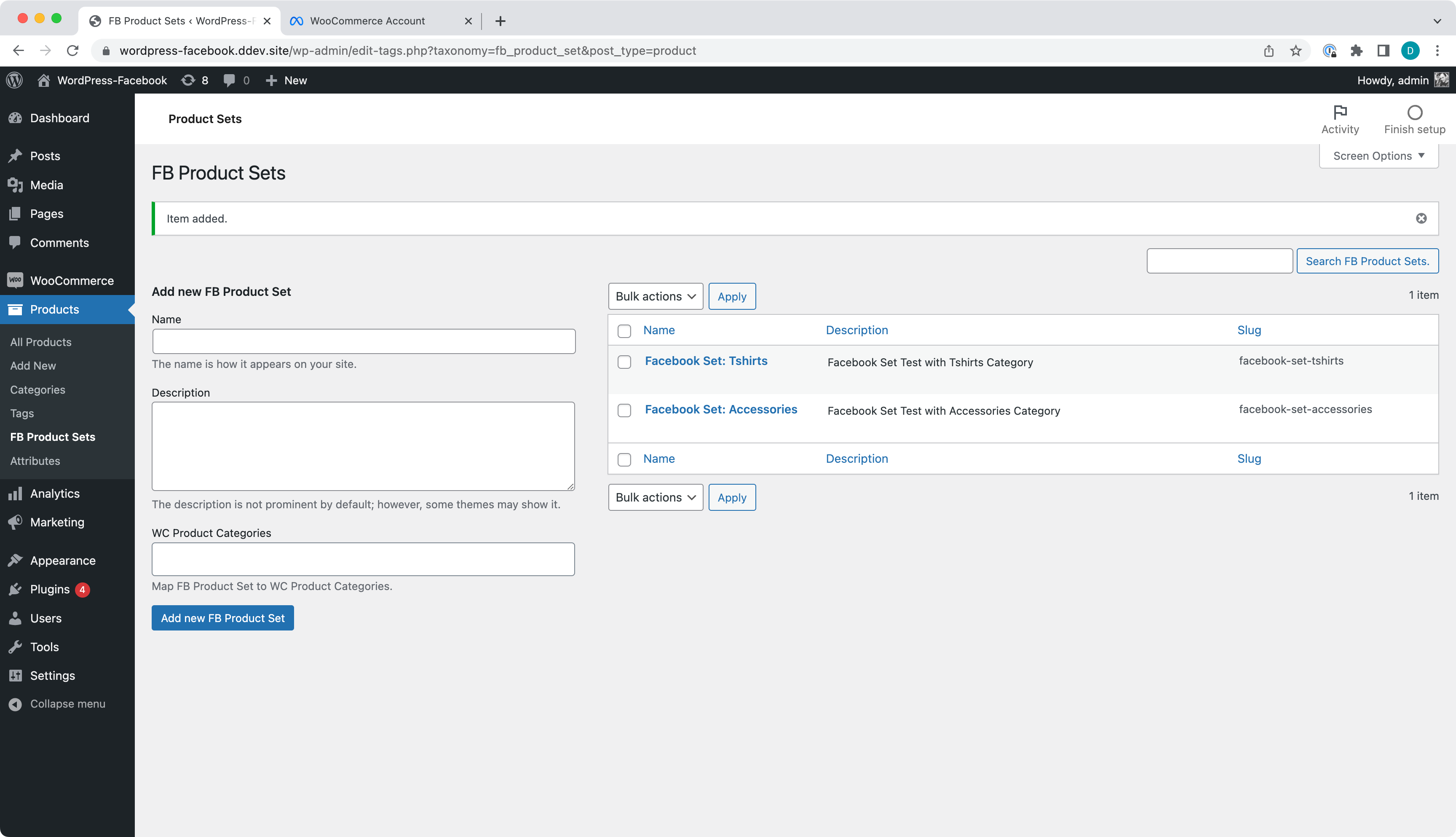Close the WooCommerce Account browser tab
This screenshot has height=837, width=1456.
click(468, 21)
